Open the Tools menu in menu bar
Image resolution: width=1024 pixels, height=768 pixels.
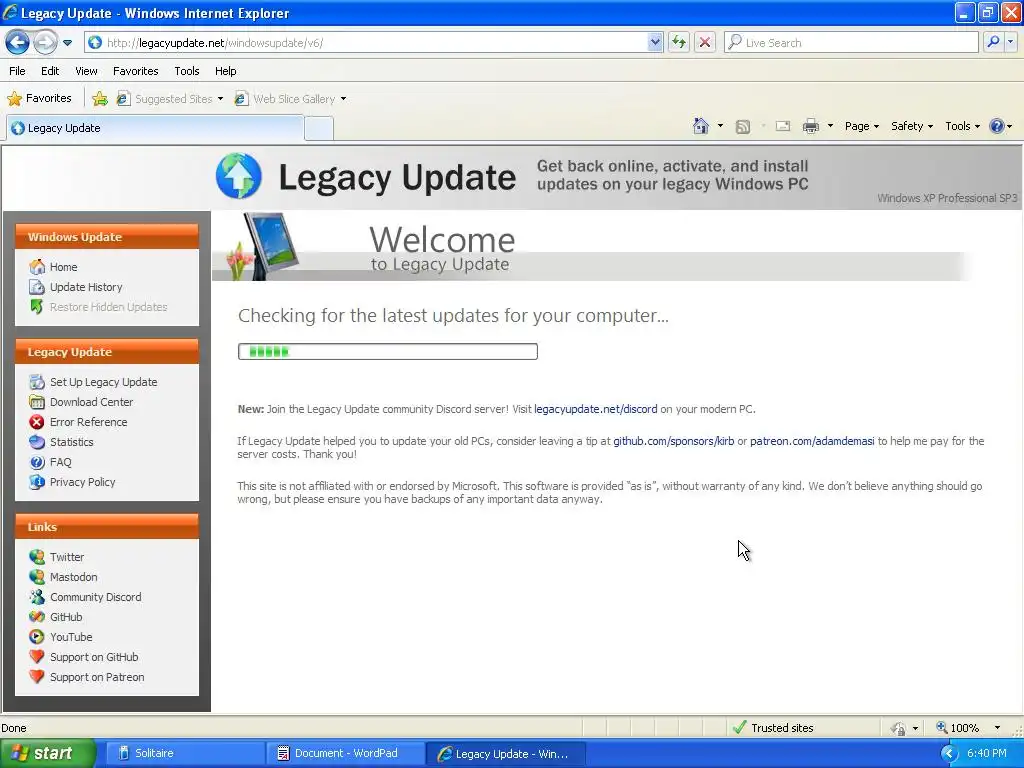(187, 71)
